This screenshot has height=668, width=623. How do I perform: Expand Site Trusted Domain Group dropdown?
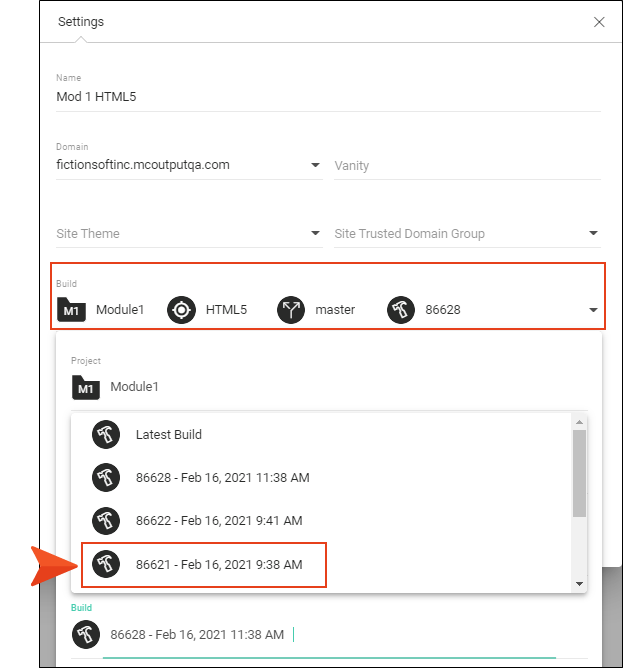click(x=467, y=233)
